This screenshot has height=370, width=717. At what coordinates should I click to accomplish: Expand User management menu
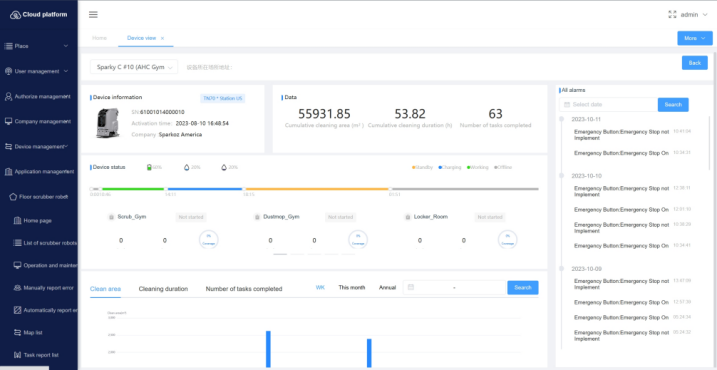tap(38, 71)
